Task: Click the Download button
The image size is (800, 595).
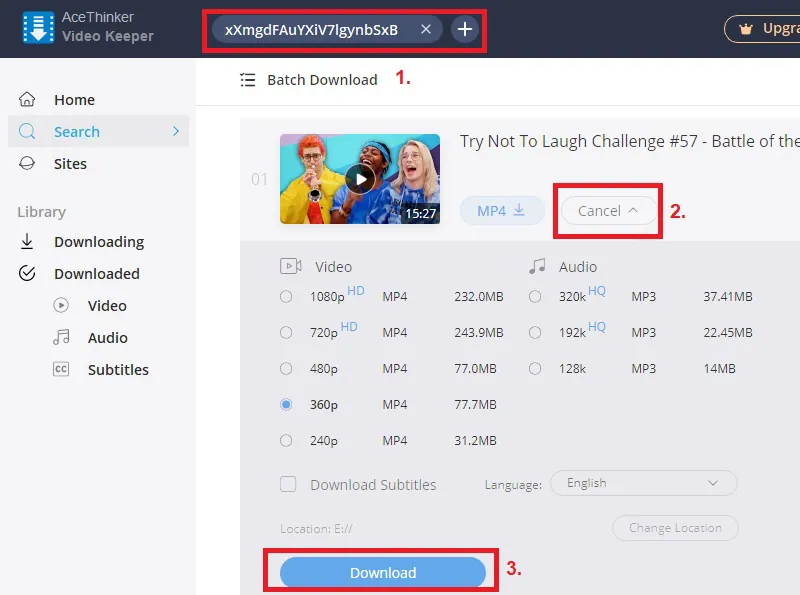Action: pos(383,572)
